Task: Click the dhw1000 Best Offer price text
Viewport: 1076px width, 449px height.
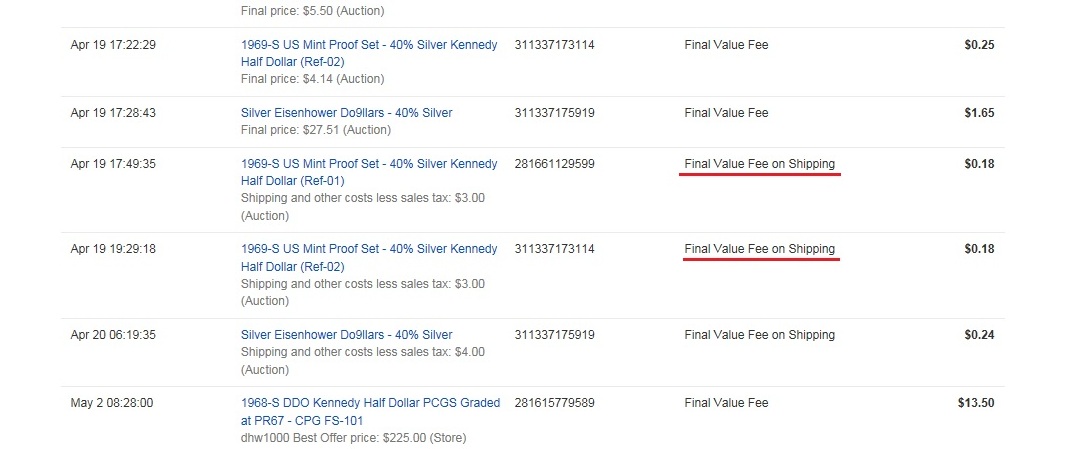Action: [x=353, y=437]
